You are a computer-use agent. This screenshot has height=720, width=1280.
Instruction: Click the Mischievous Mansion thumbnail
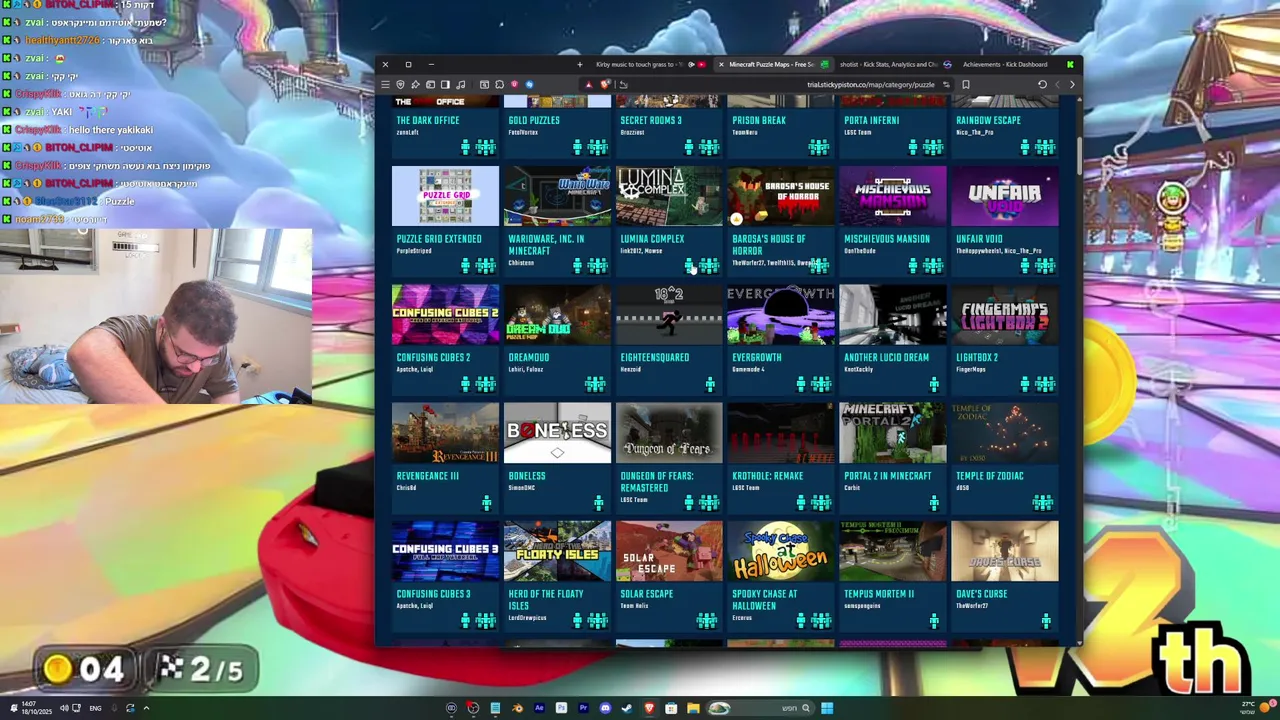tap(893, 196)
